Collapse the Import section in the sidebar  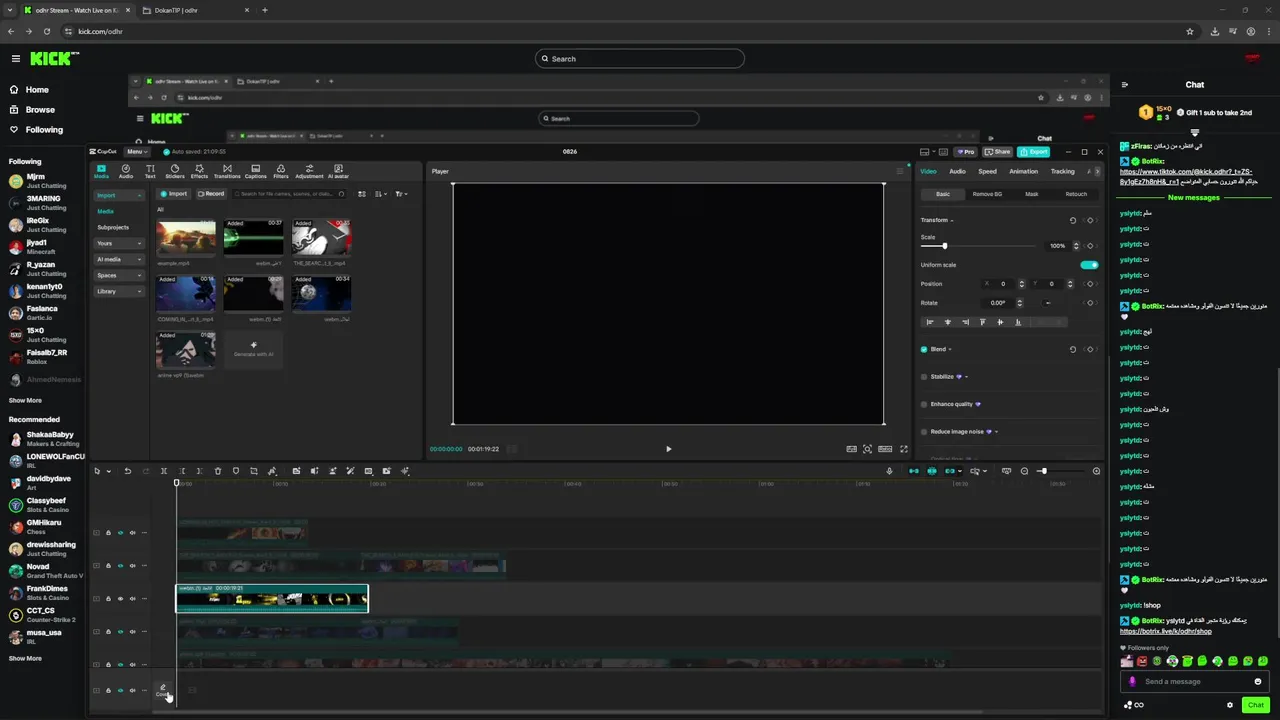118,195
